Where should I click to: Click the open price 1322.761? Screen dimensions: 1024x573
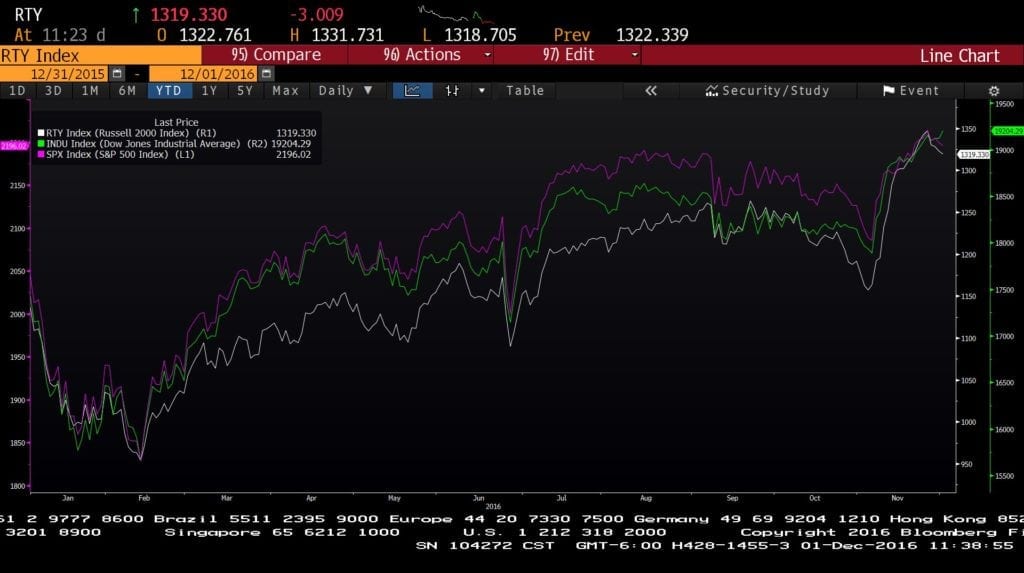215,35
